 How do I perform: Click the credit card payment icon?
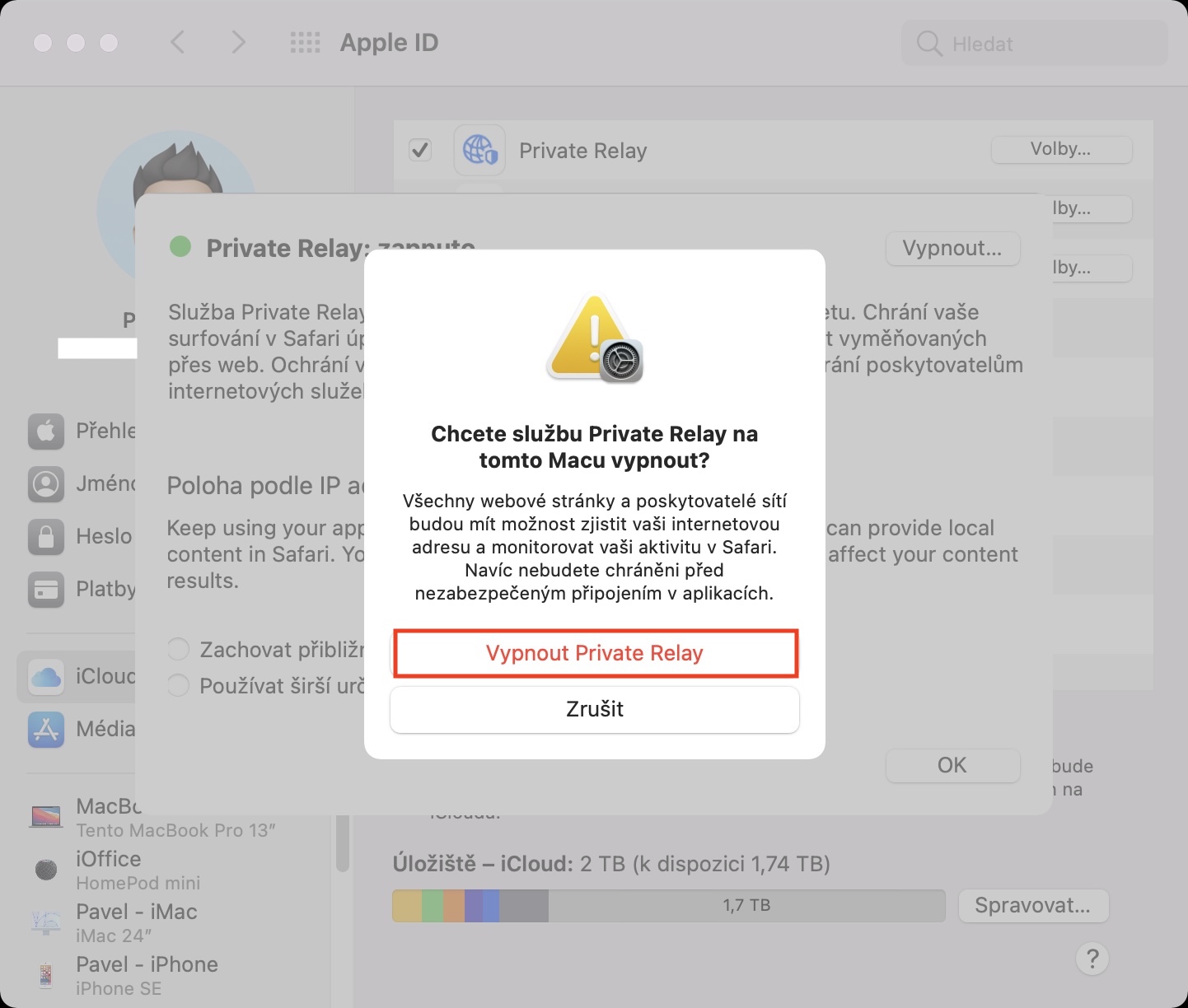tap(46, 590)
